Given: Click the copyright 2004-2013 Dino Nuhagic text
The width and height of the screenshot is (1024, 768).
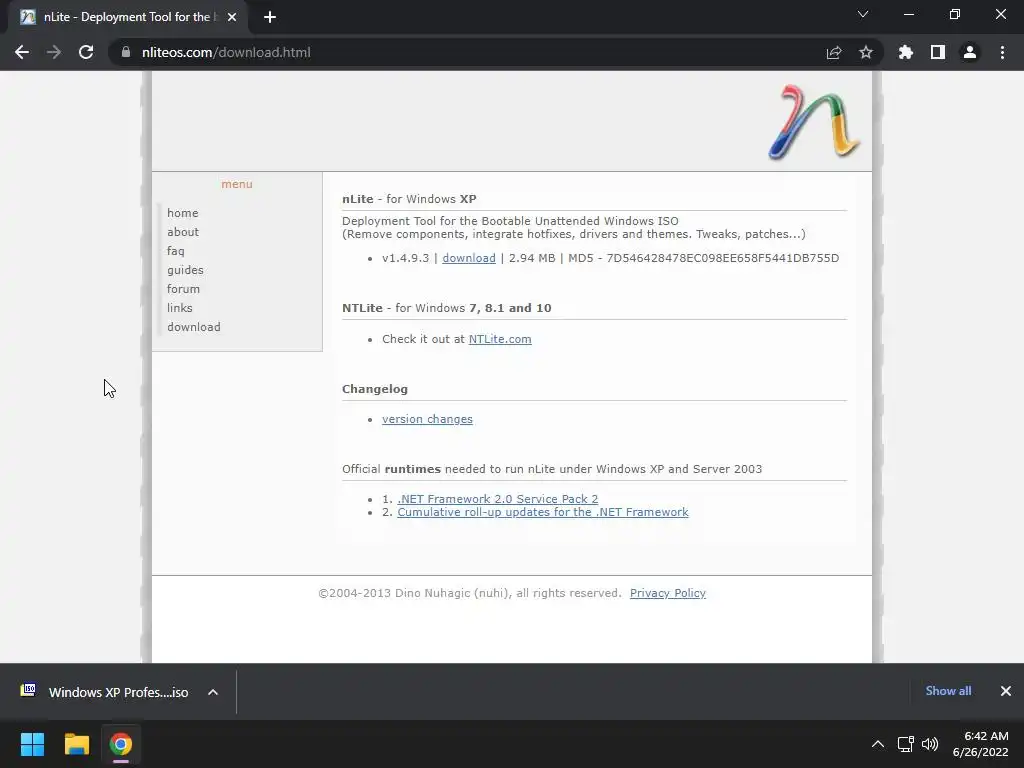Looking at the screenshot, I should (470, 593).
